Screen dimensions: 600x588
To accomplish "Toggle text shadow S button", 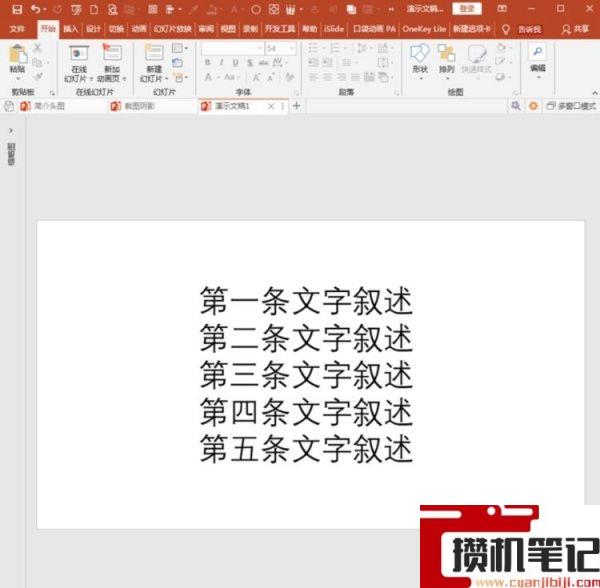I will [x=249, y=63].
